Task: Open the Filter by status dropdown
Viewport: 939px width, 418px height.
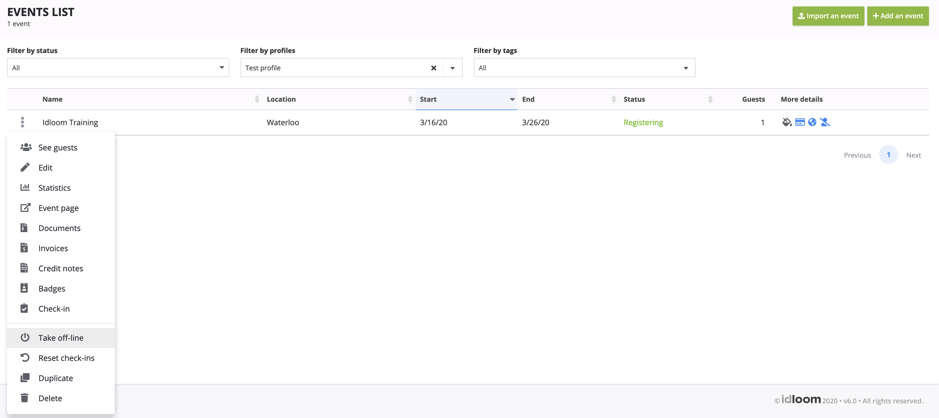Action: 117,68
